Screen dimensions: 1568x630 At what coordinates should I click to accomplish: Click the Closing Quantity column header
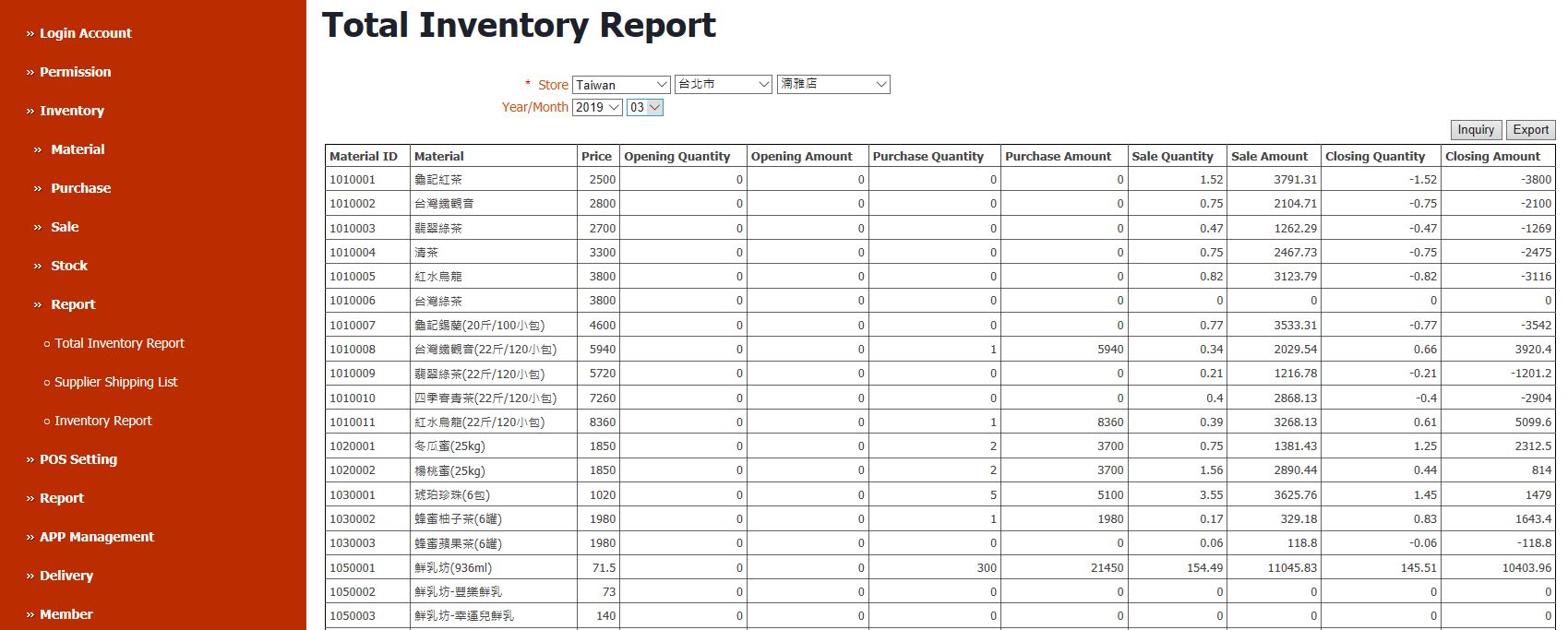pyautogui.click(x=1381, y=156)
